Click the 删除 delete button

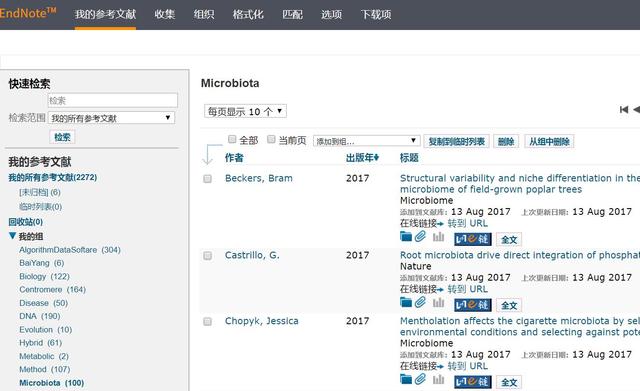[x=506, y=141]
